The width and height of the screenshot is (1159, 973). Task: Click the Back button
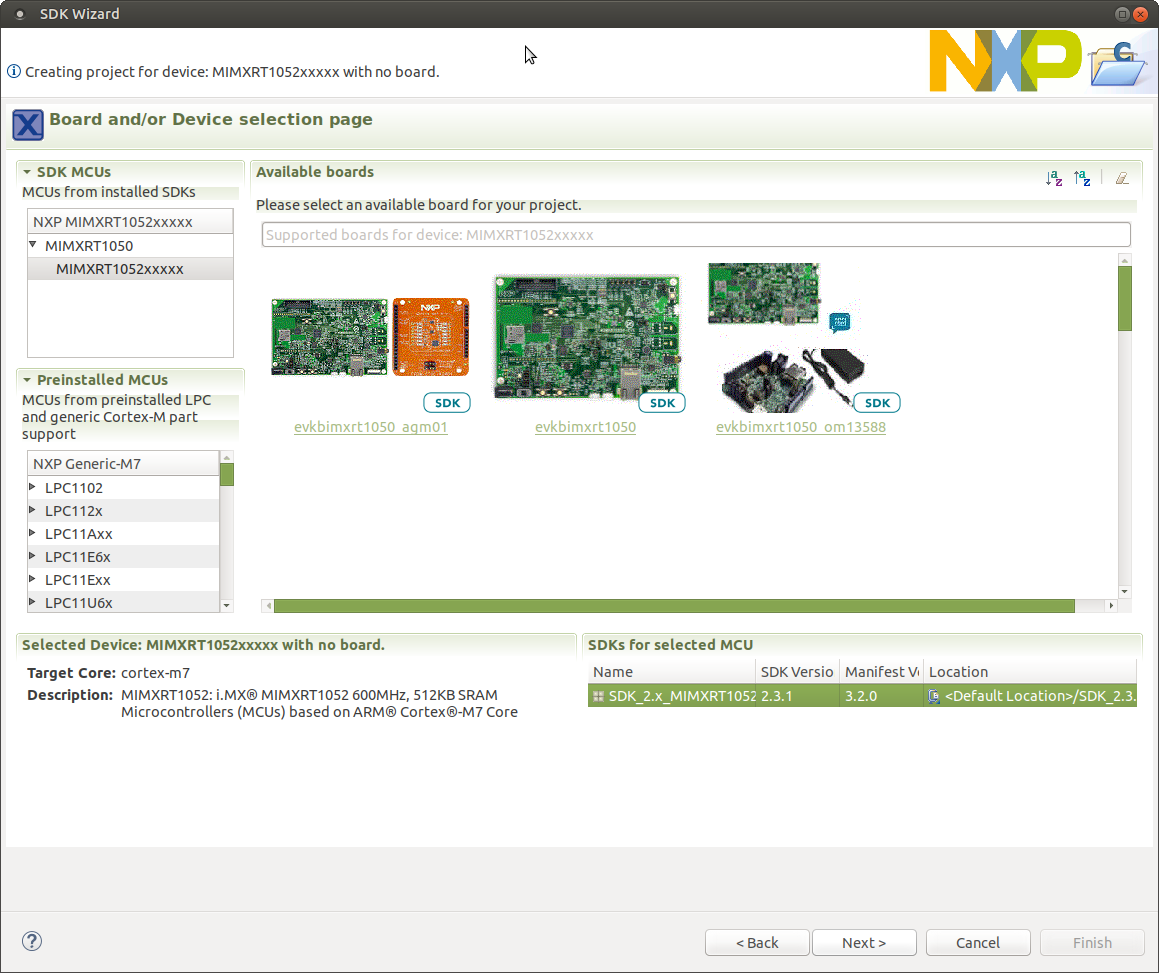[757, 943]
